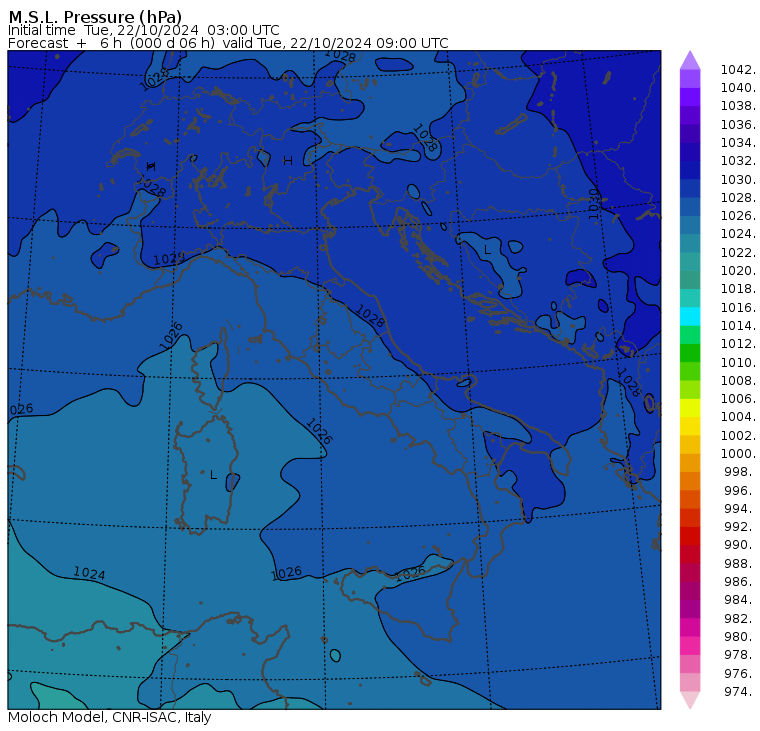
Task: Select legend value '1008.'
Action: point(738,381)
